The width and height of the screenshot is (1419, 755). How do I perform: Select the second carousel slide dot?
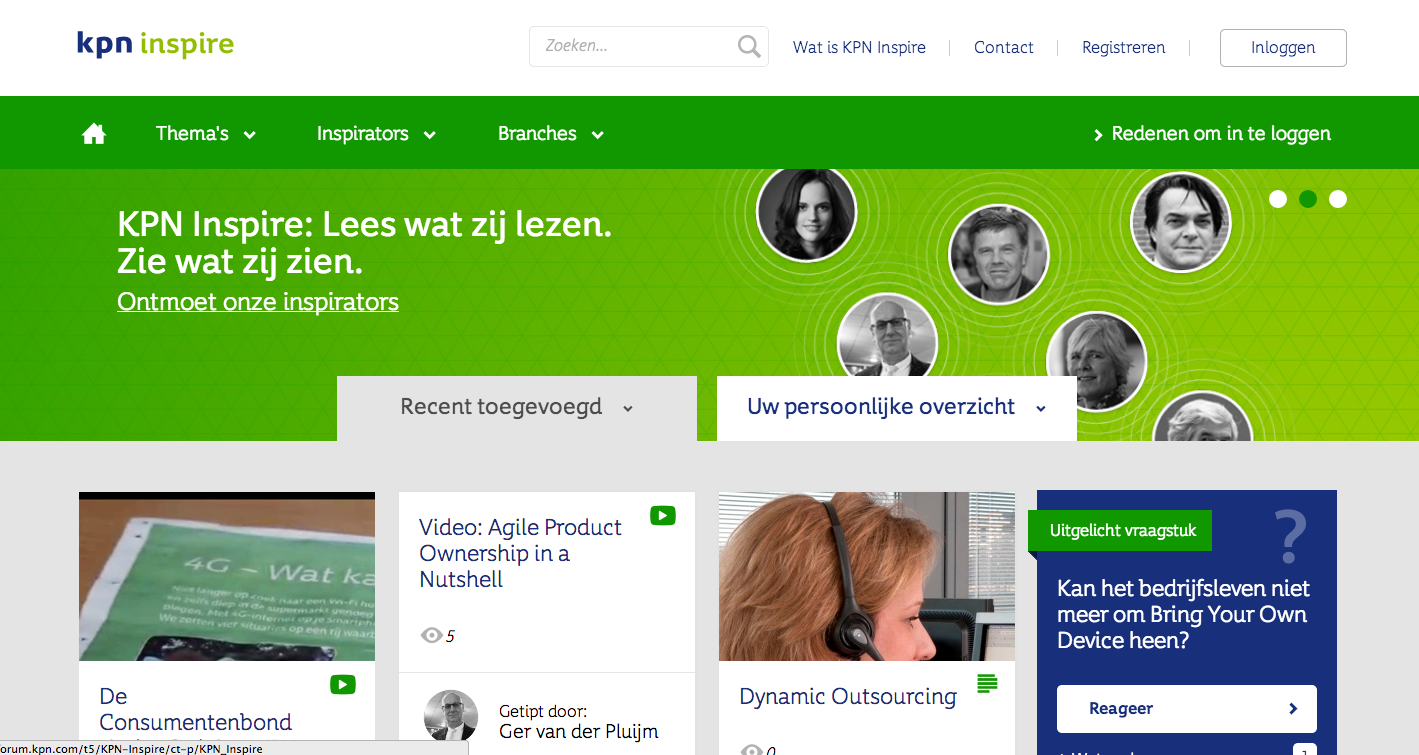(1308, 199)
